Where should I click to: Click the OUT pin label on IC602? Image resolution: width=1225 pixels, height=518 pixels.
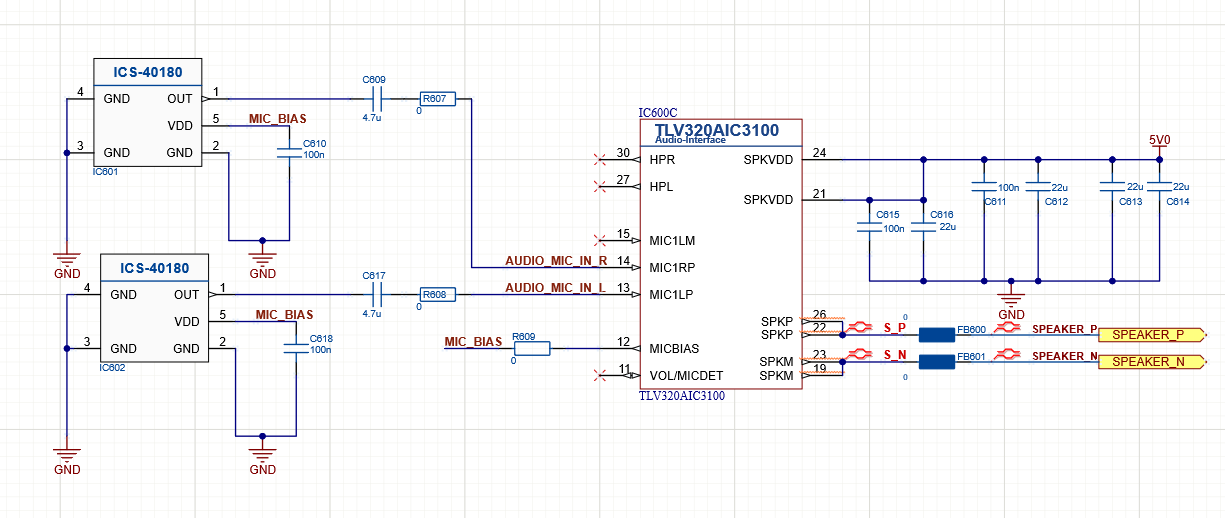coord(187,295)
